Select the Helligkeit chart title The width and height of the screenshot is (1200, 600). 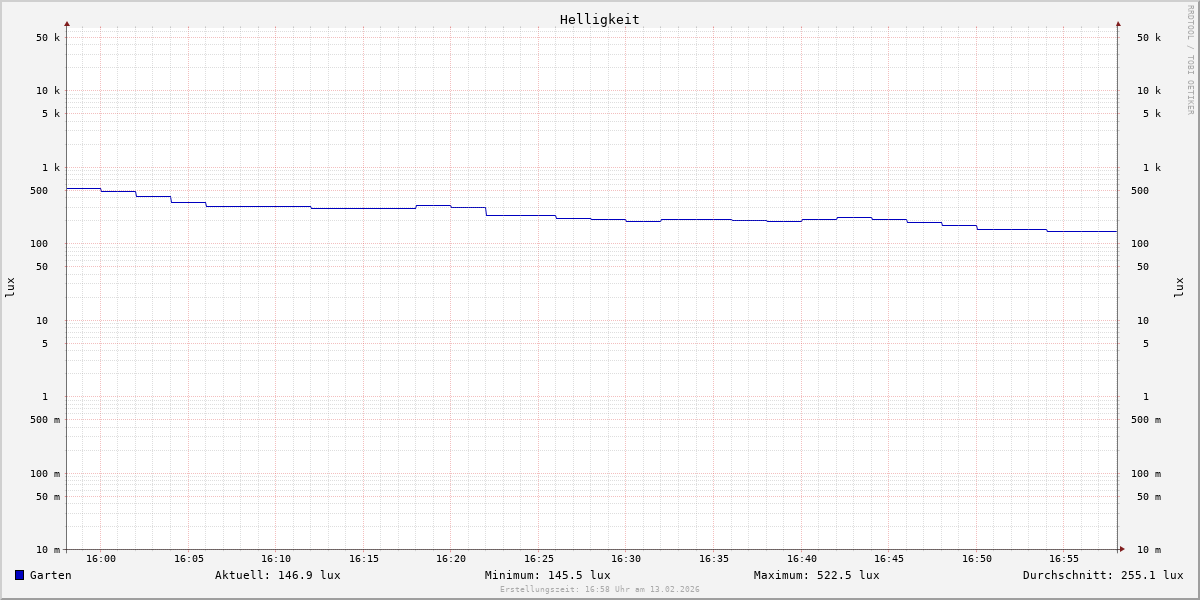[x=599, y=19]
